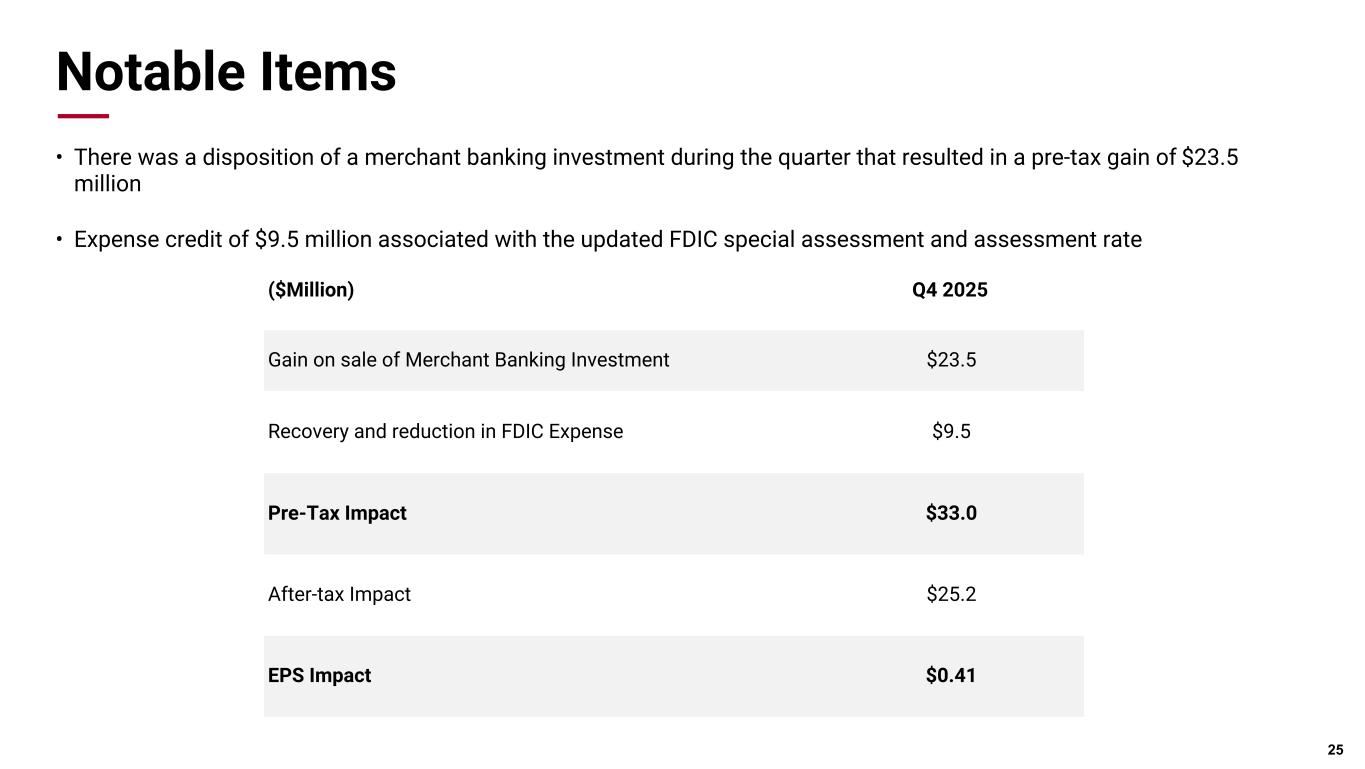Click the "($Million)" table header
1365x769 pixels.
[x=311, y=290]
